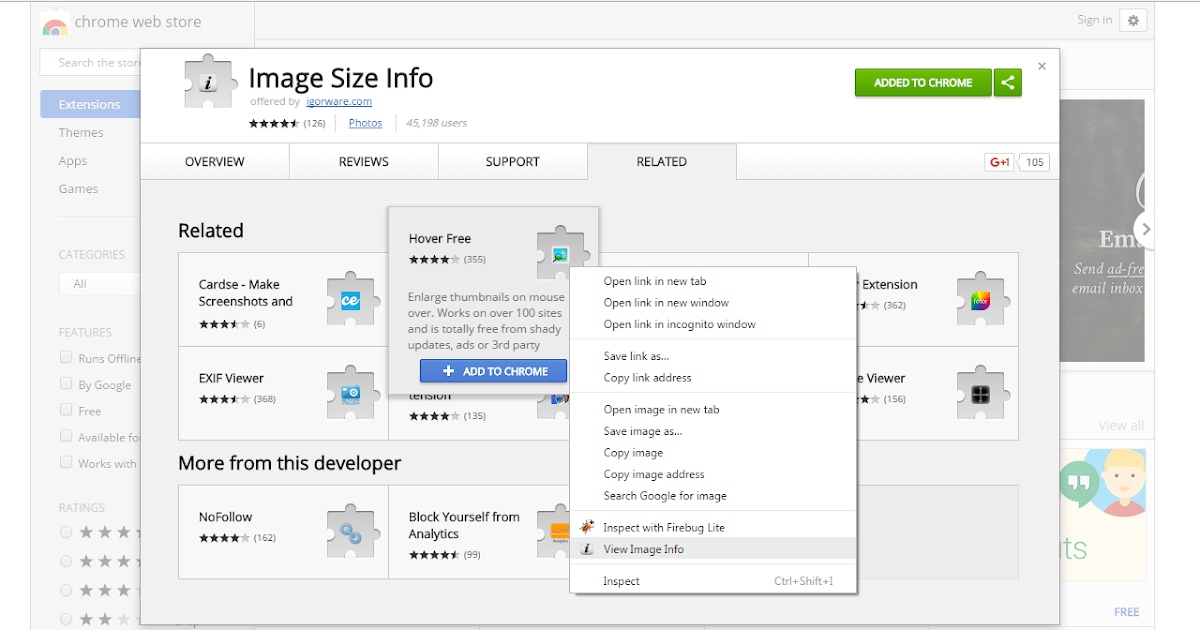1200x630 pixels.
Task: Toggle the Free feature checkbox
Action: click(66, 410)
